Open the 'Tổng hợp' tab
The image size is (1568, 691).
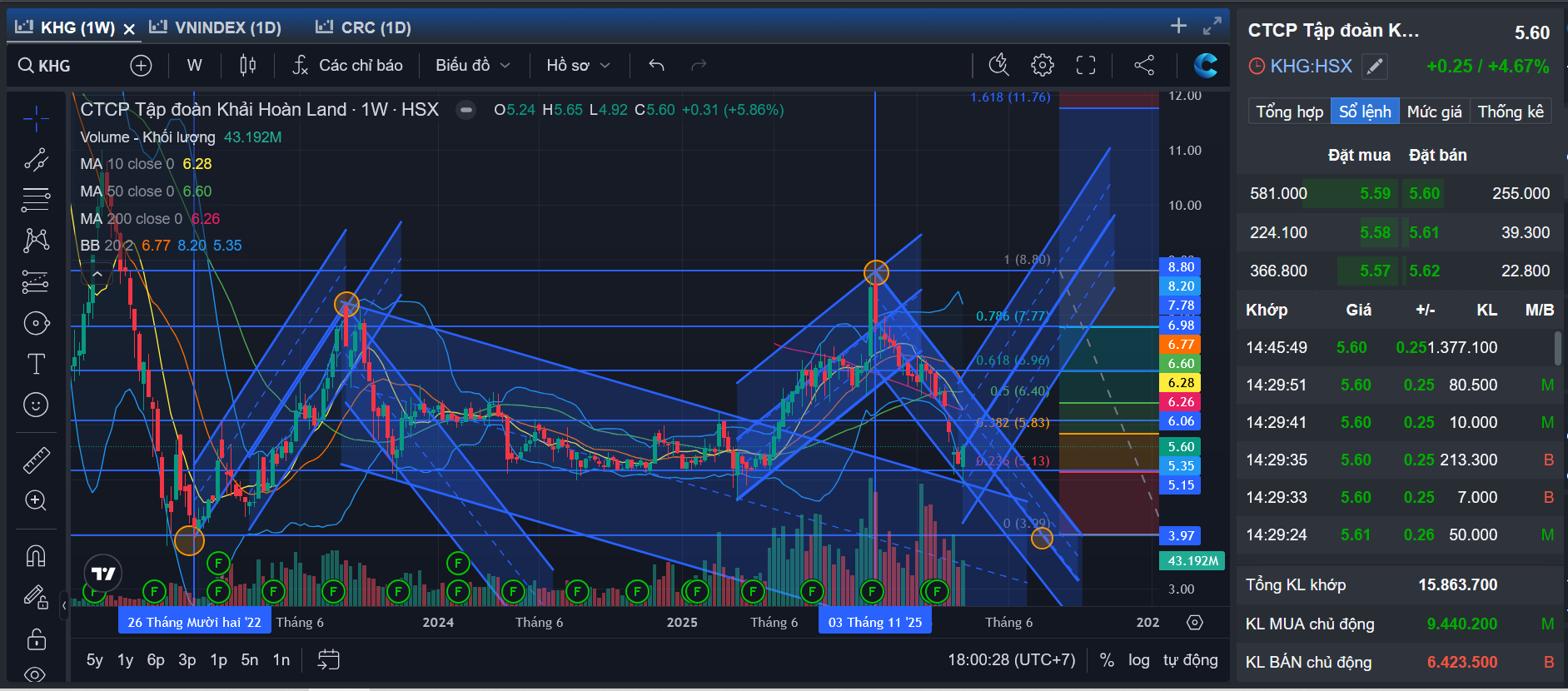(x=1289, y=112)
